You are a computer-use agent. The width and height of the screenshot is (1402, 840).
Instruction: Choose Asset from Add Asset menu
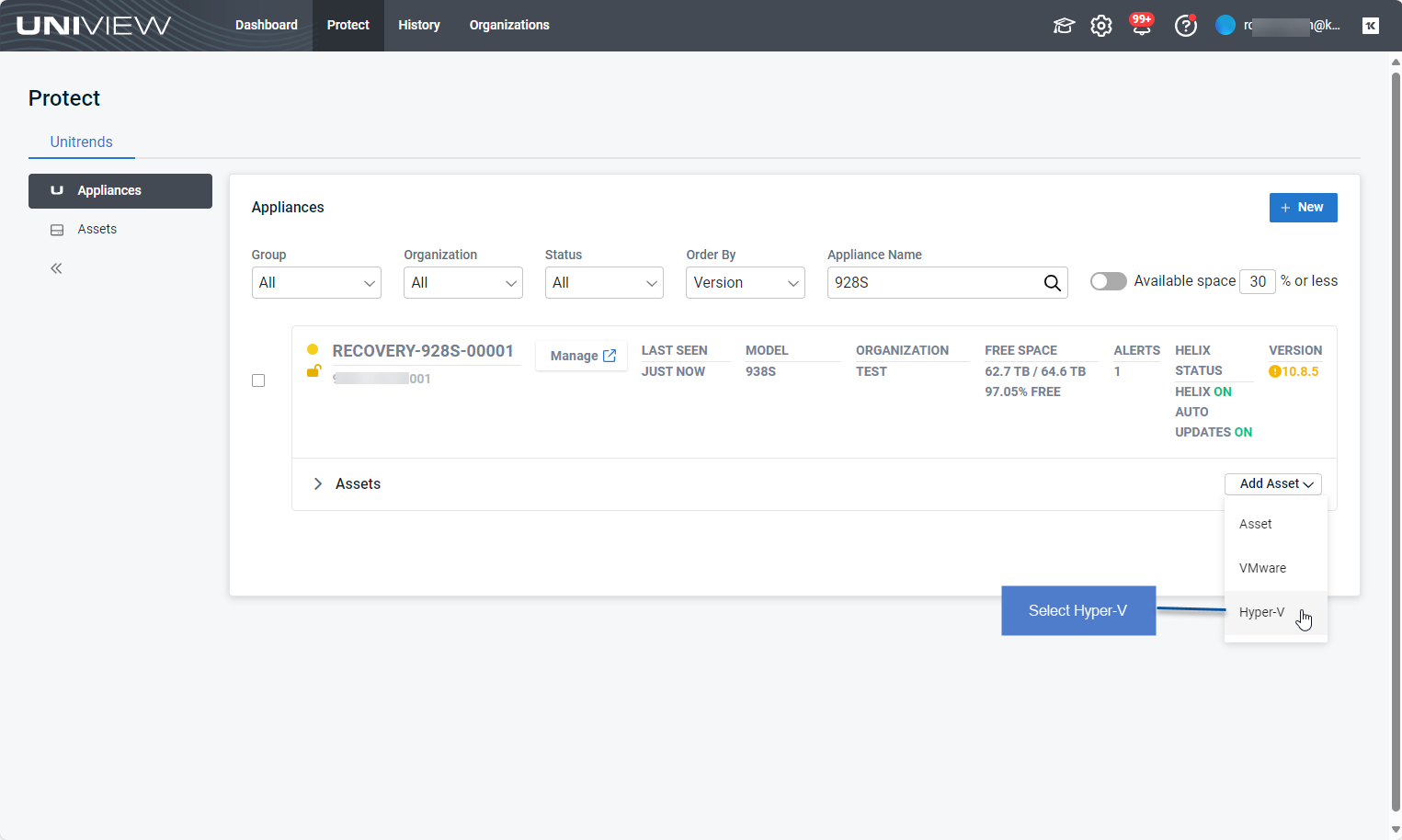(x=1276, y=524)
